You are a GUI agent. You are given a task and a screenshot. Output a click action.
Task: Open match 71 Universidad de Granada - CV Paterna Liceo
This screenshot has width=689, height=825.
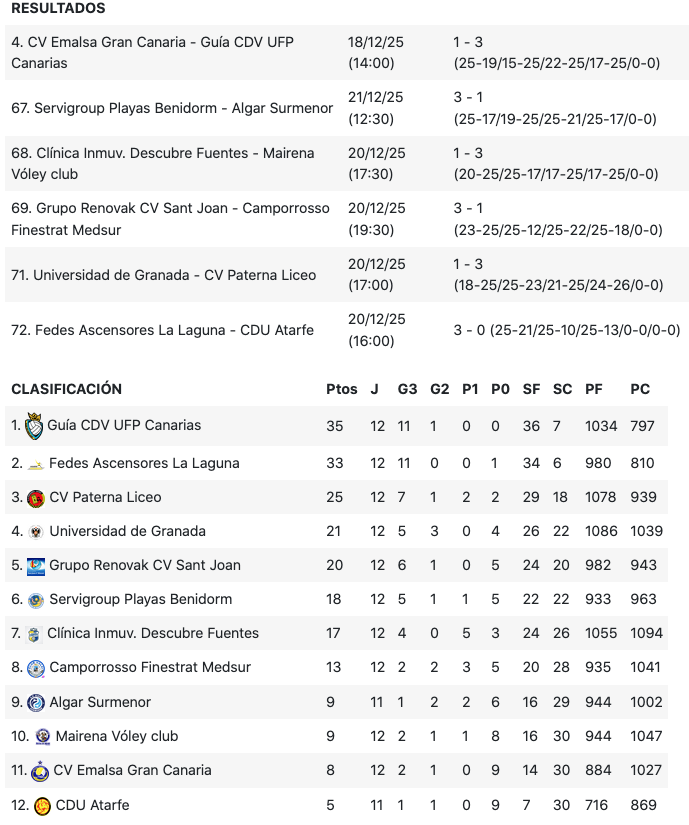pyautogui.click(x=163, y=275)
